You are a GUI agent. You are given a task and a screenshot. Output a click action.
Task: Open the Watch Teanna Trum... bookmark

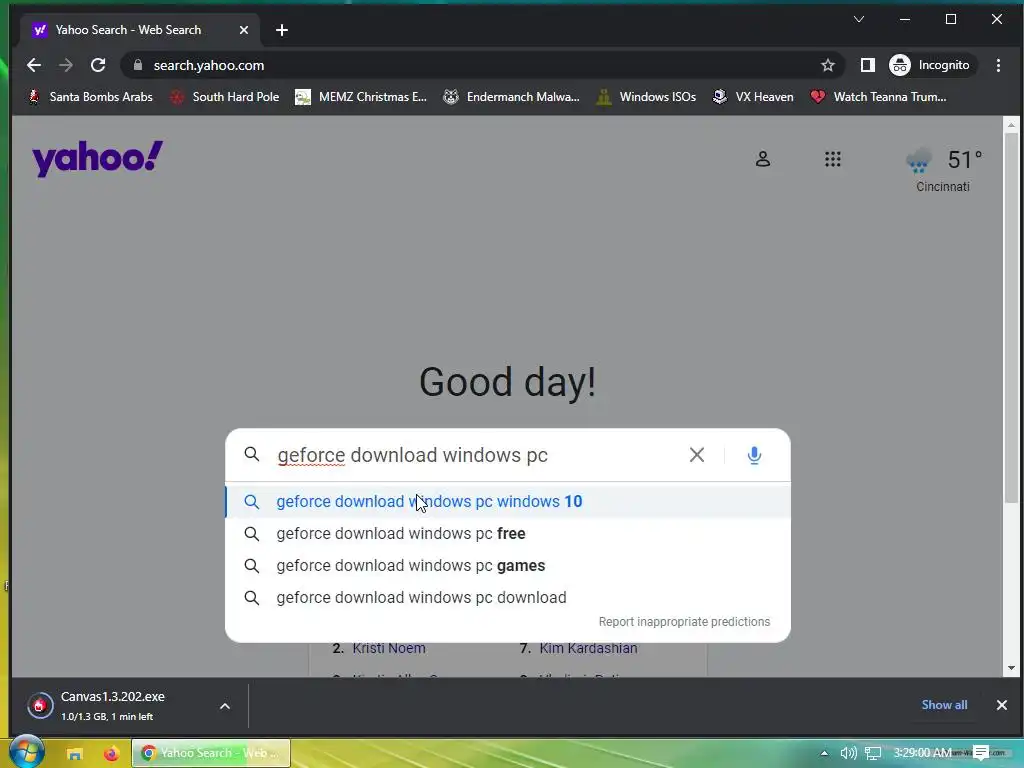pos(878,97)
